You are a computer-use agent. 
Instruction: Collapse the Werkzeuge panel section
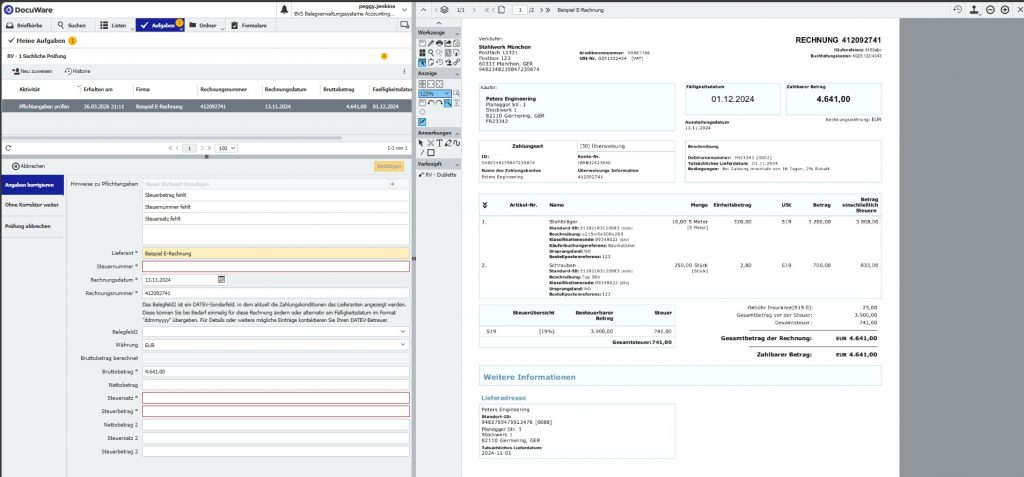pyautogui.click(x=457, y=33)
